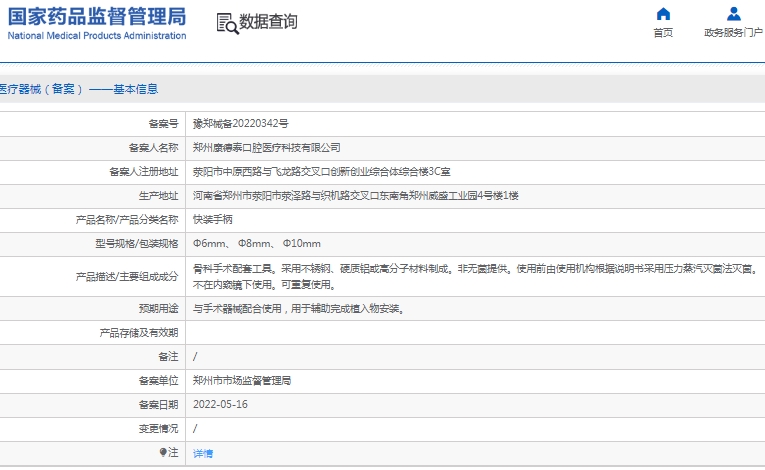Click the 备案号 label cell

pyautogui.click(x=163, y=124)
